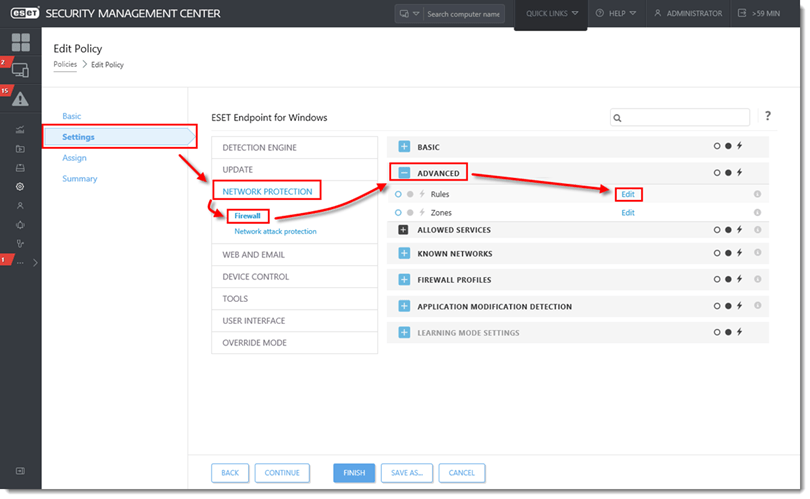Image resolution: width=810 pixels, height=499 pixels.
Task: Open the Web and Email category
Action: (x=294, y=255)
